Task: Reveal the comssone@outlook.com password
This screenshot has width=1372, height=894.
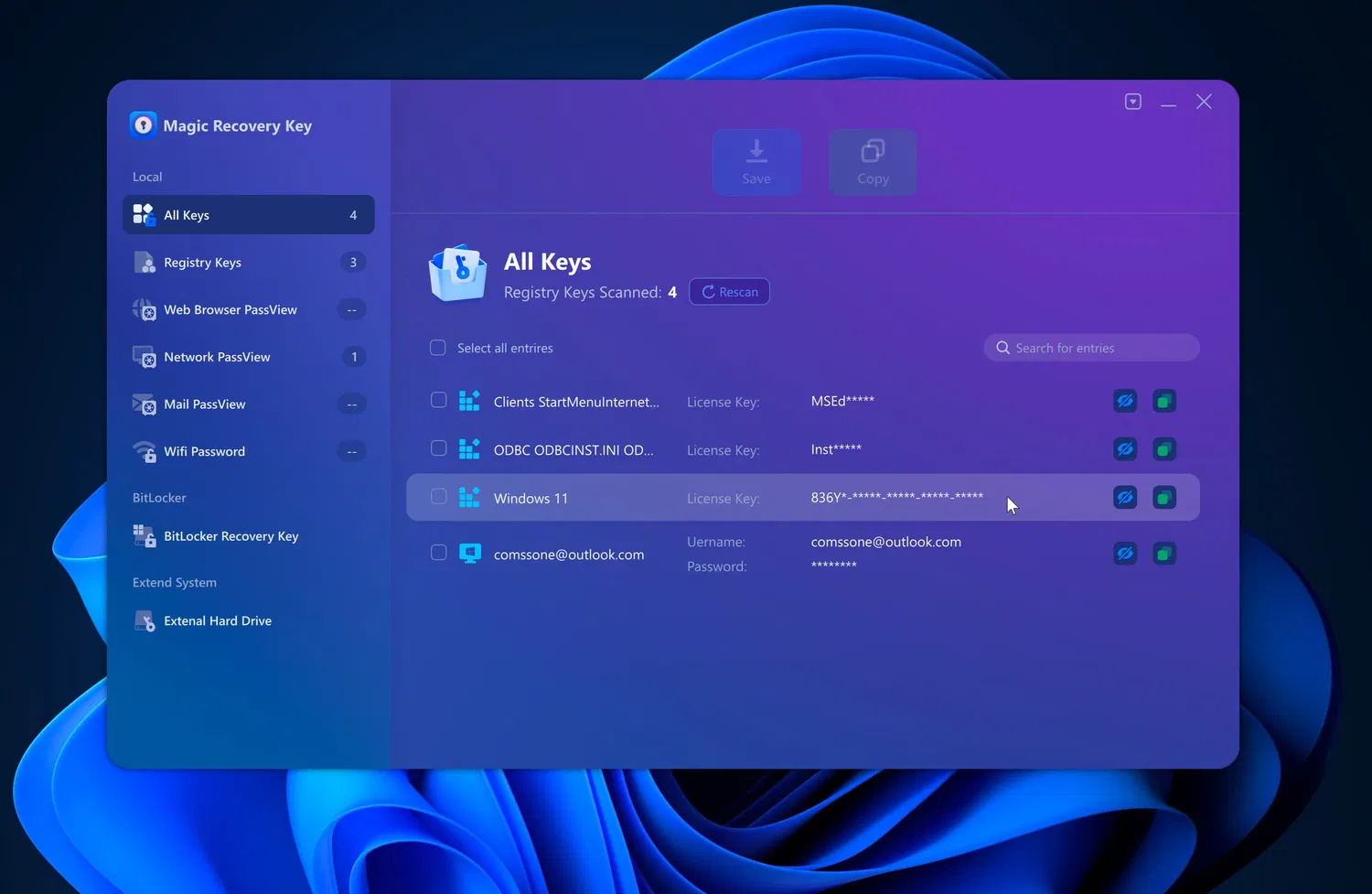Action: point(1125,554)
